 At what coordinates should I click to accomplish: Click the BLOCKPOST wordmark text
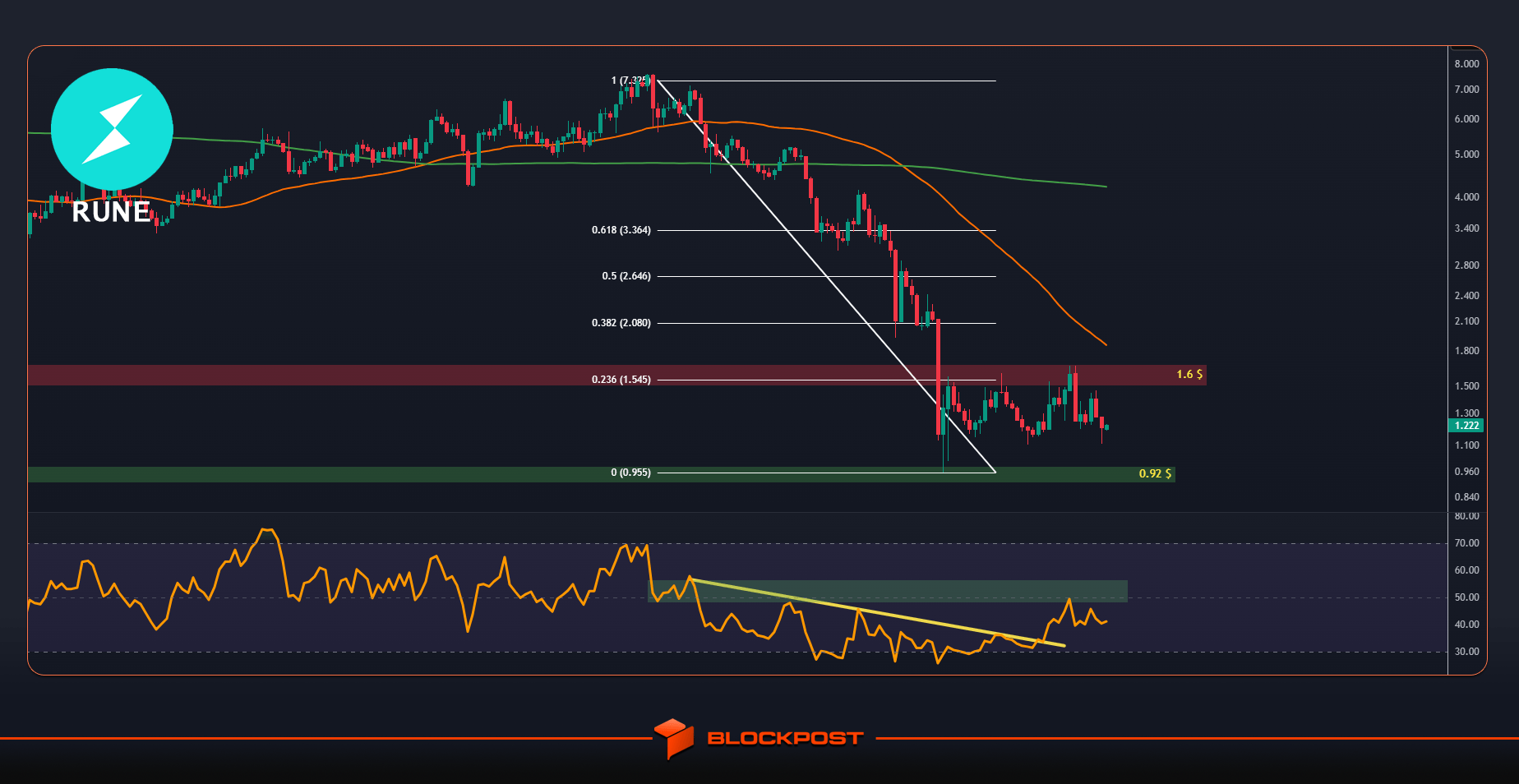tap(783, 738)
